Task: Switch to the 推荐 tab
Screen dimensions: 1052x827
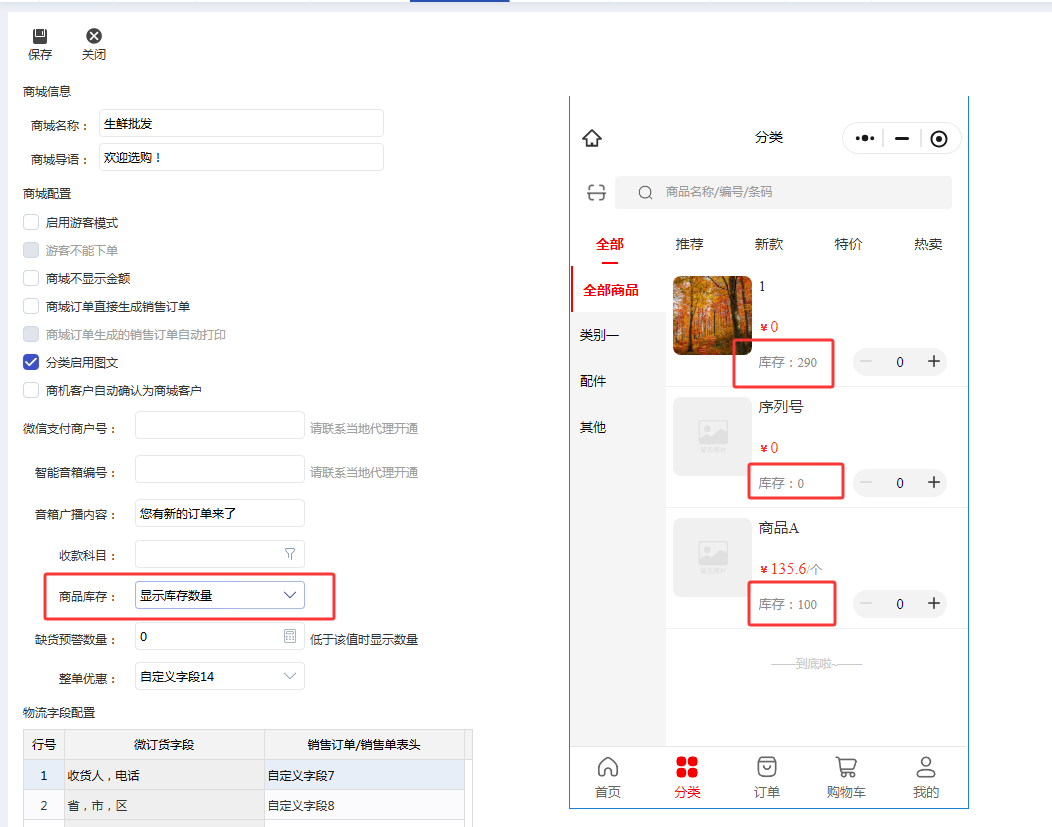Action: click(x=689, y=244)
